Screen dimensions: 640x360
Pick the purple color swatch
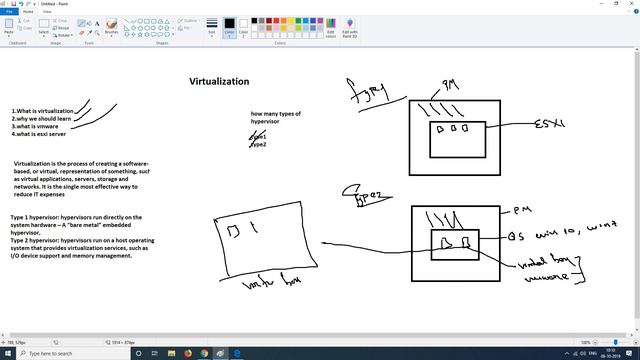click(x=320, y=20)
